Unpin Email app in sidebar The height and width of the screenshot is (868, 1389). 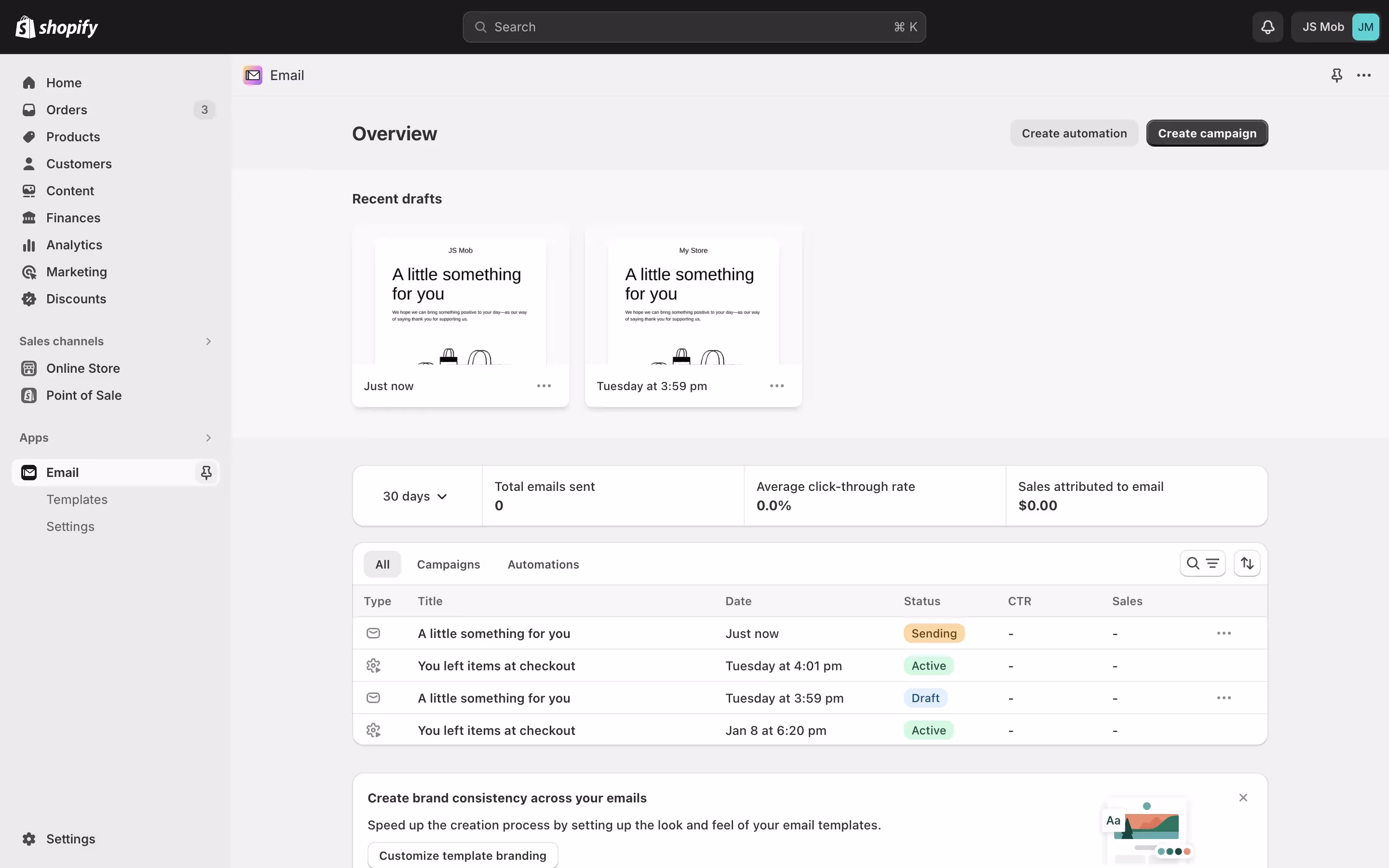[x=206, y=473]
